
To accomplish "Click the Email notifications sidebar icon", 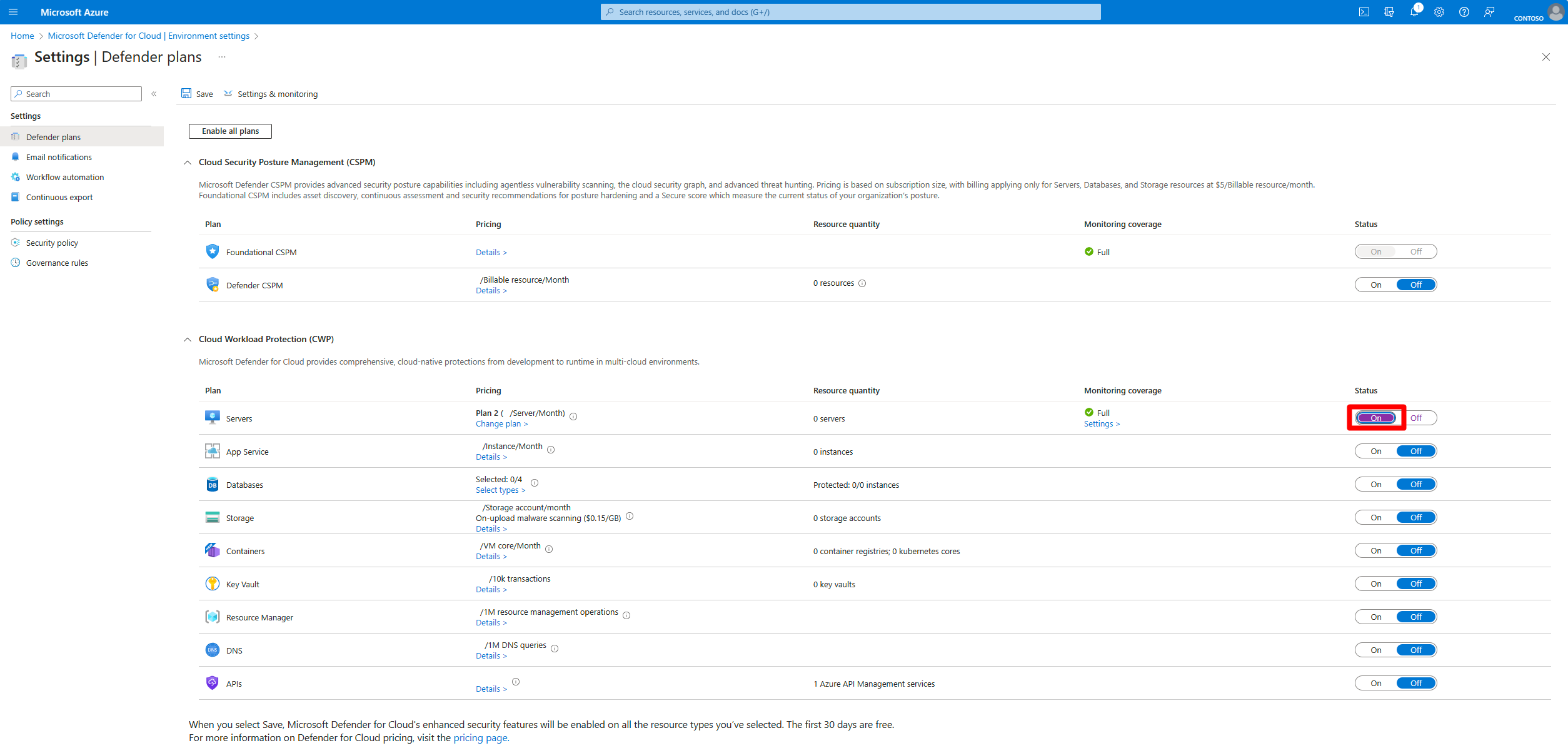I will click(x=15, y=157).
